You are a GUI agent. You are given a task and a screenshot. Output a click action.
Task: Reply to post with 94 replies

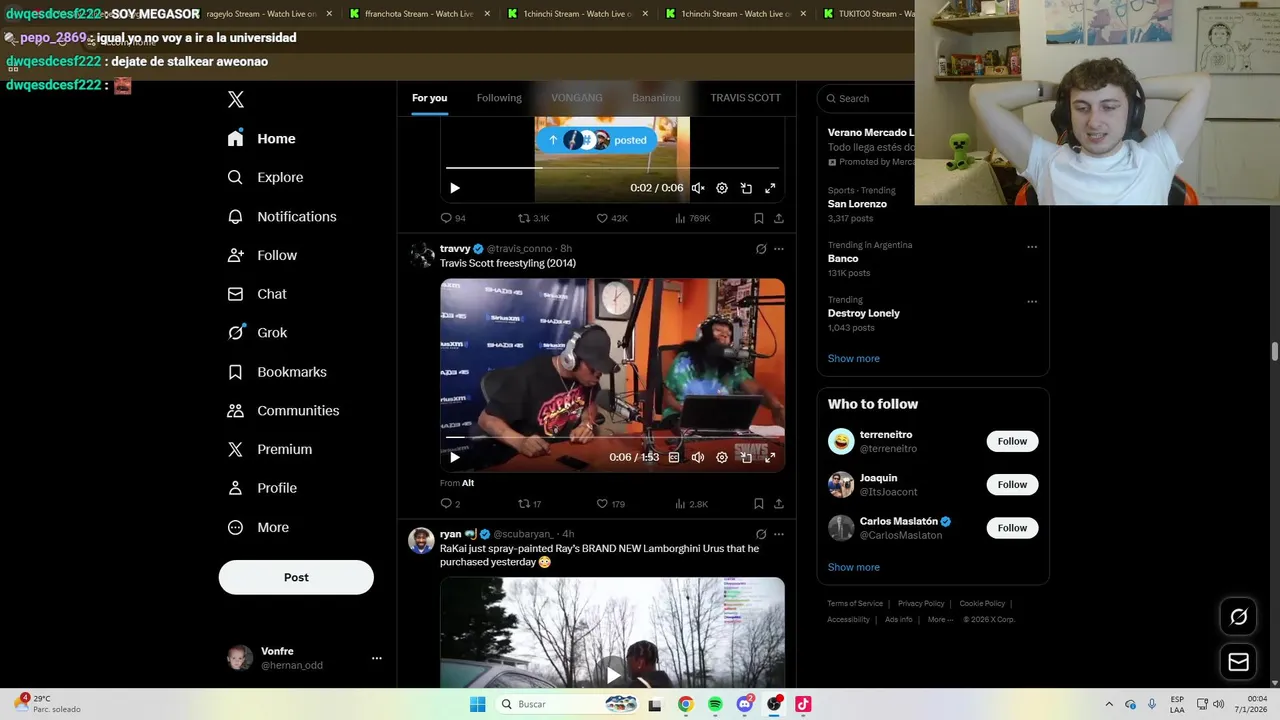453,218
